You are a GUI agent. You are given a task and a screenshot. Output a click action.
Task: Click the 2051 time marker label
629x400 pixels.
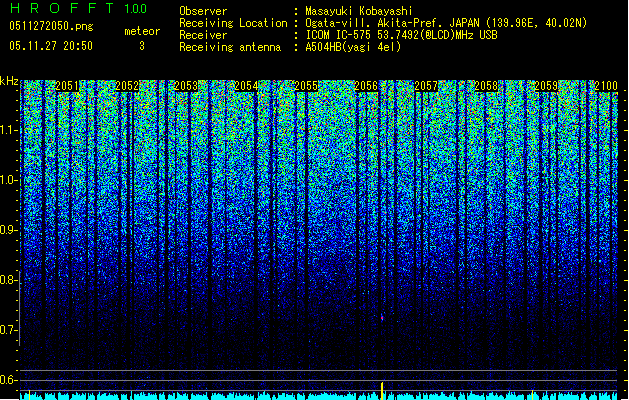pos(67,86)
